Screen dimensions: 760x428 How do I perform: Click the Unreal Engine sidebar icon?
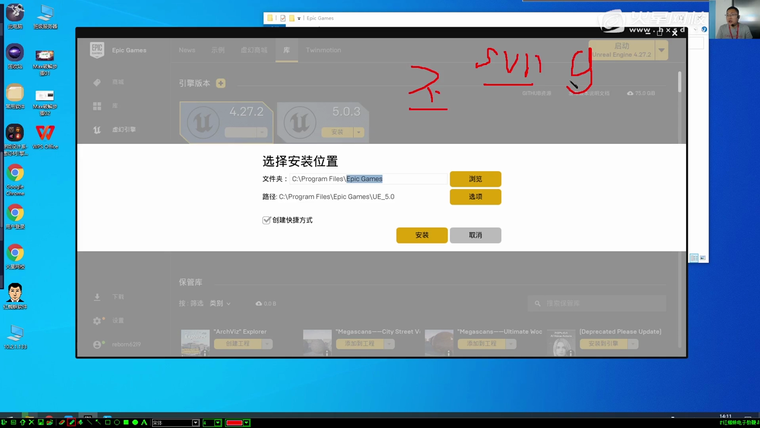97,130
